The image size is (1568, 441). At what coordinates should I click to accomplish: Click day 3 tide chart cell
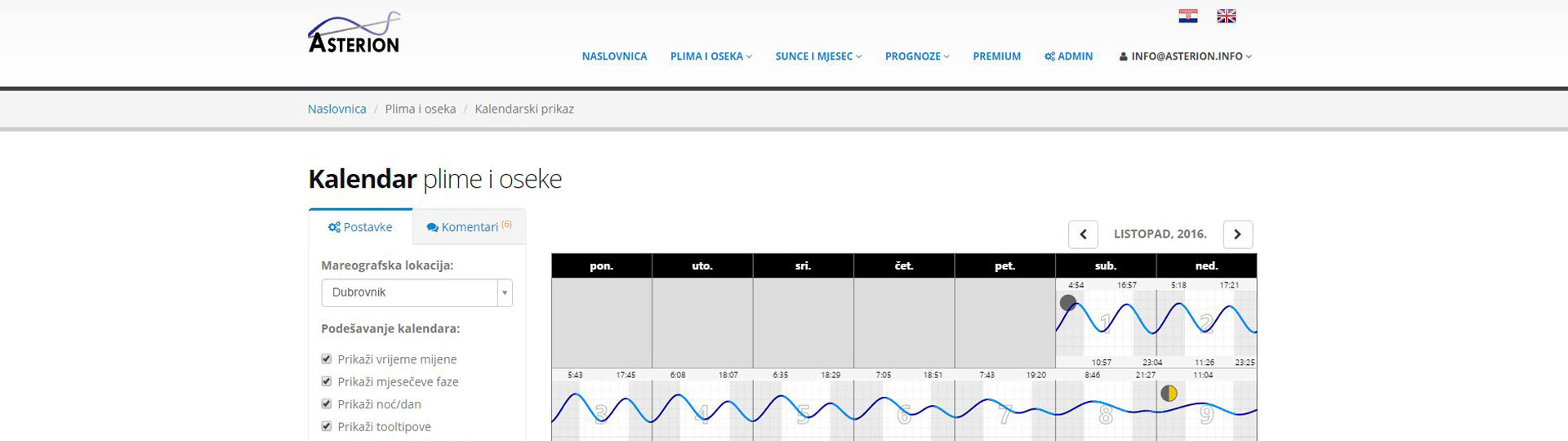(x=602, y=405)
